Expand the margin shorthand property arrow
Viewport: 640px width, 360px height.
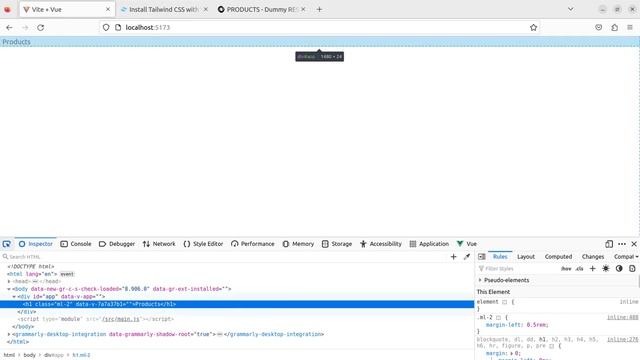tap(511, 353)
